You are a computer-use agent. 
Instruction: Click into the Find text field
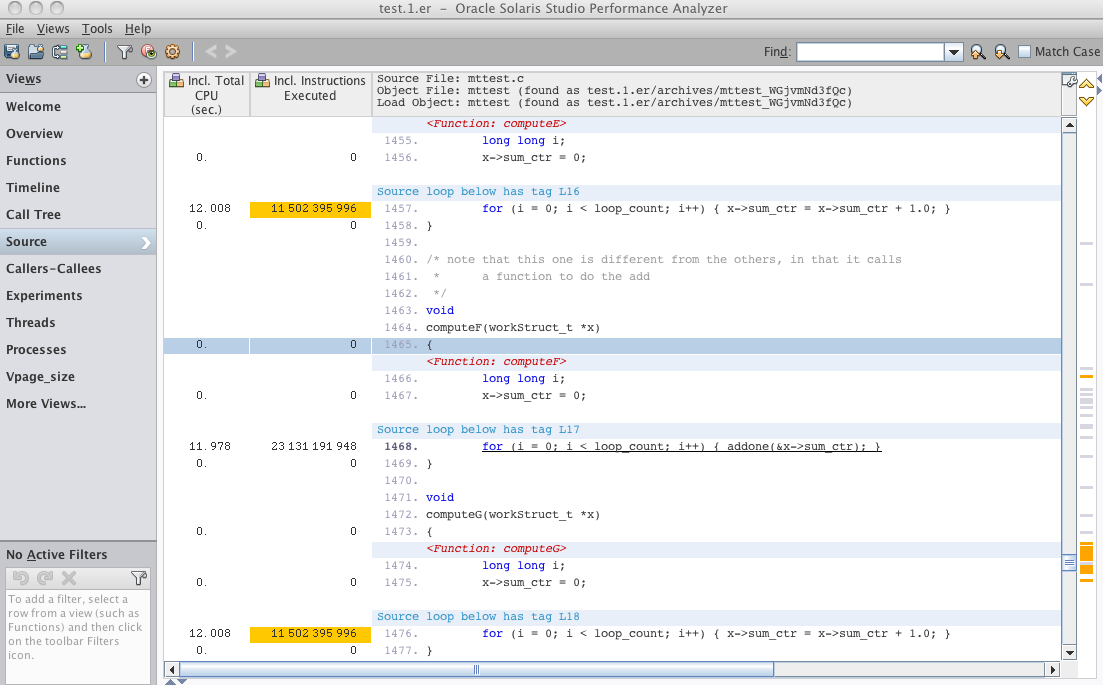click(870, 52)
